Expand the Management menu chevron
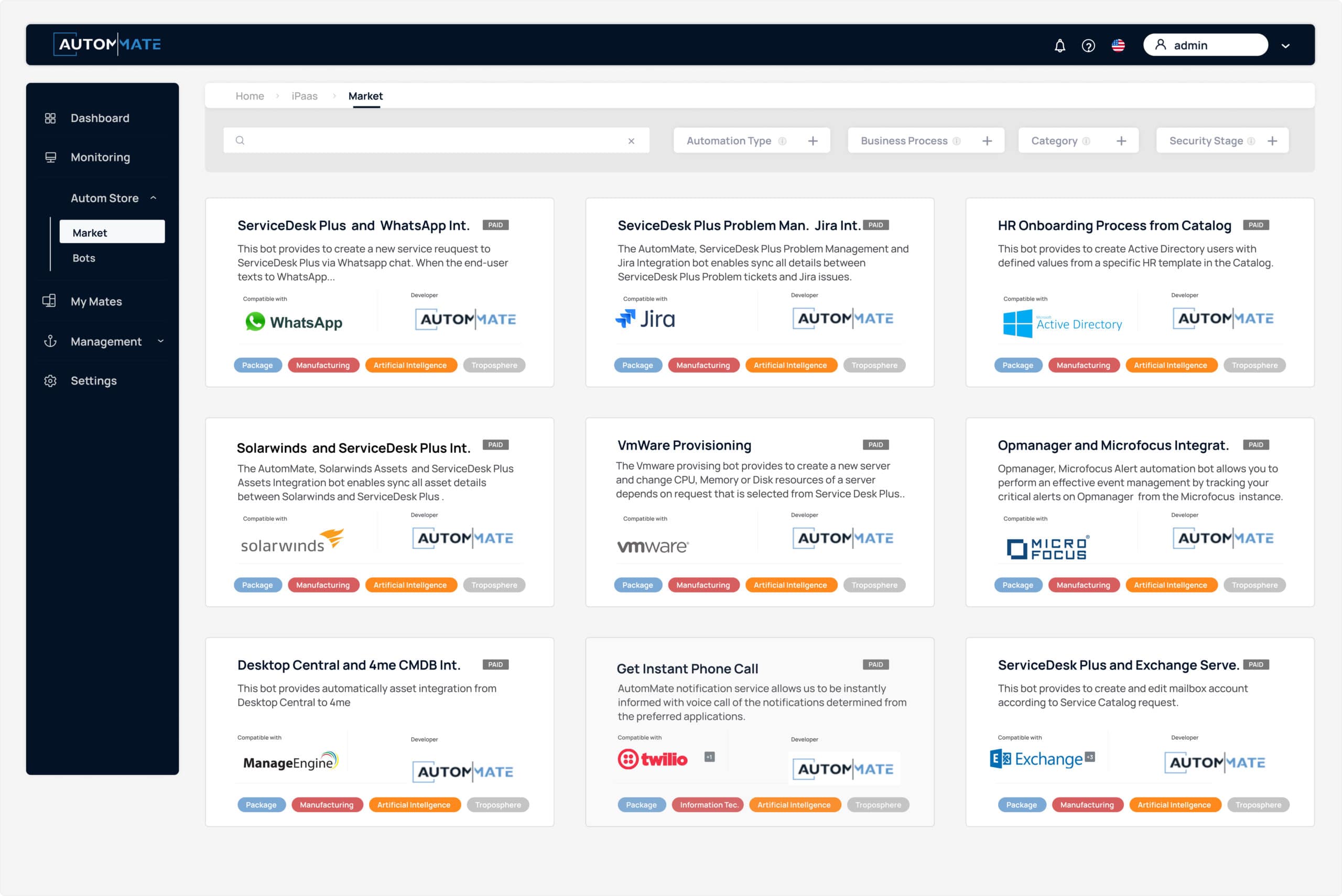Screen dimensions: 1342x896 160,341
